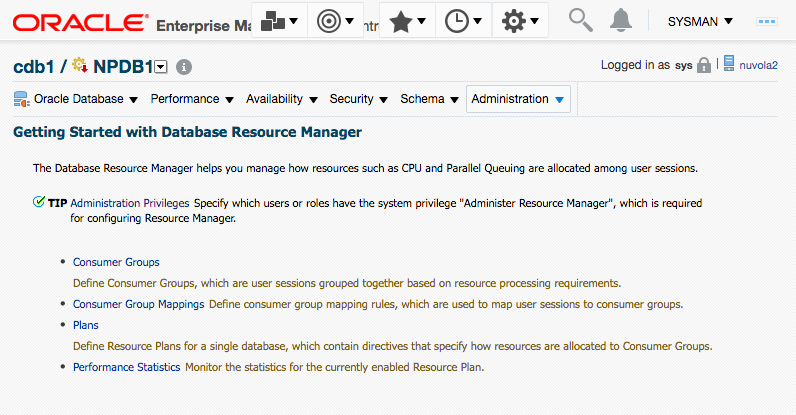The width and height of the screenshot is (796, 415).
Task: Open the Setup gear icon menu
Action: (x=520, y=21)
